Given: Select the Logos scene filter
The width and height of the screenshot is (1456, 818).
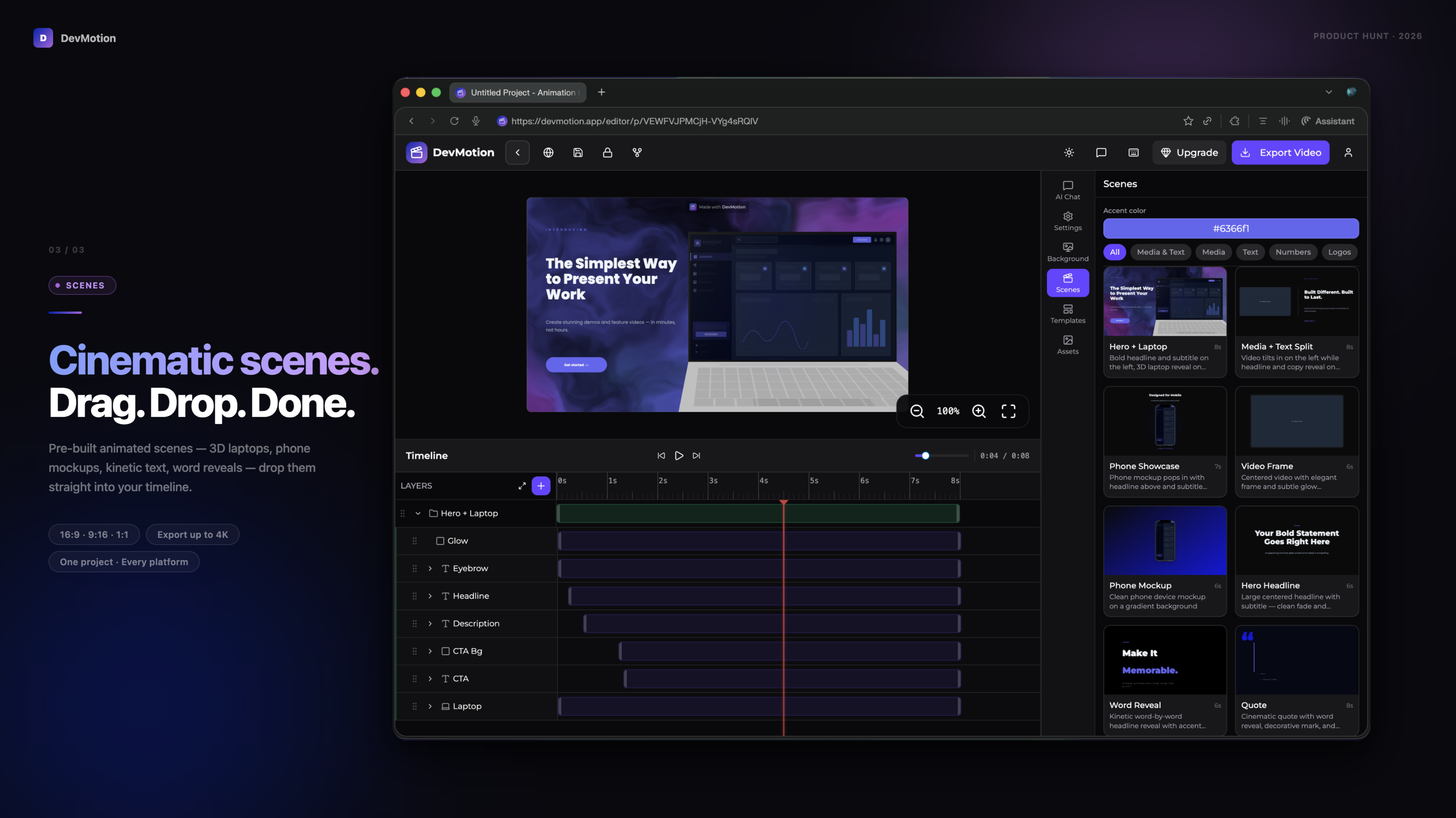Looking at the screenshot, I should (x=1339, y=252).
